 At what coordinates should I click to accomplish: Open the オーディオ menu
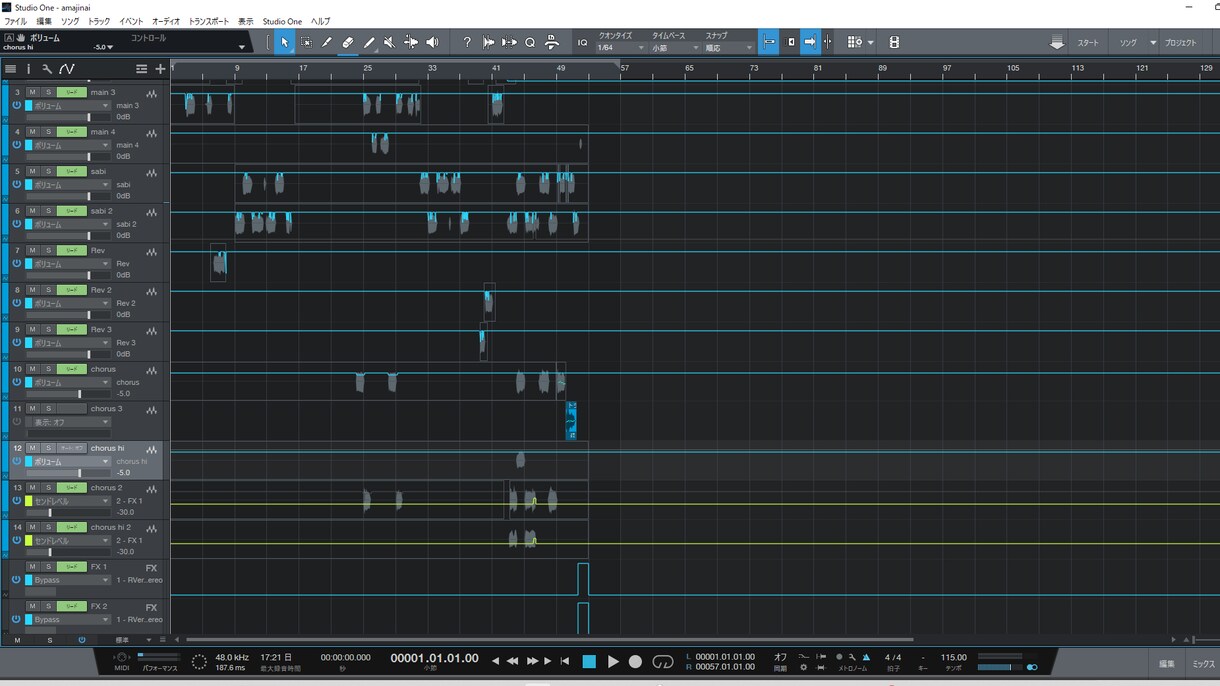[166, 21]
